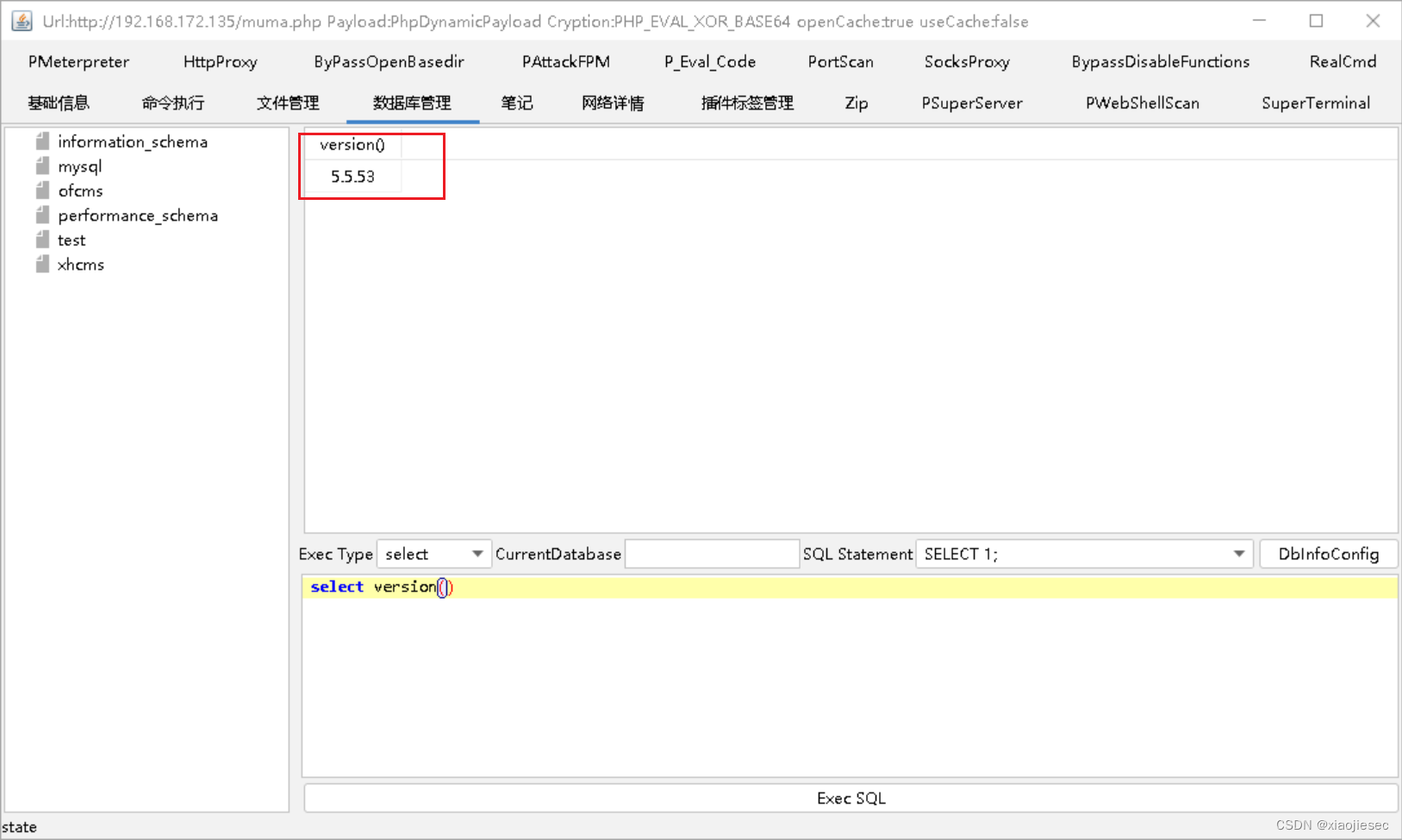Viewport: 1402px width, 840px height.
Task: Expand the xhcms database node
Action: coord(82,264)
